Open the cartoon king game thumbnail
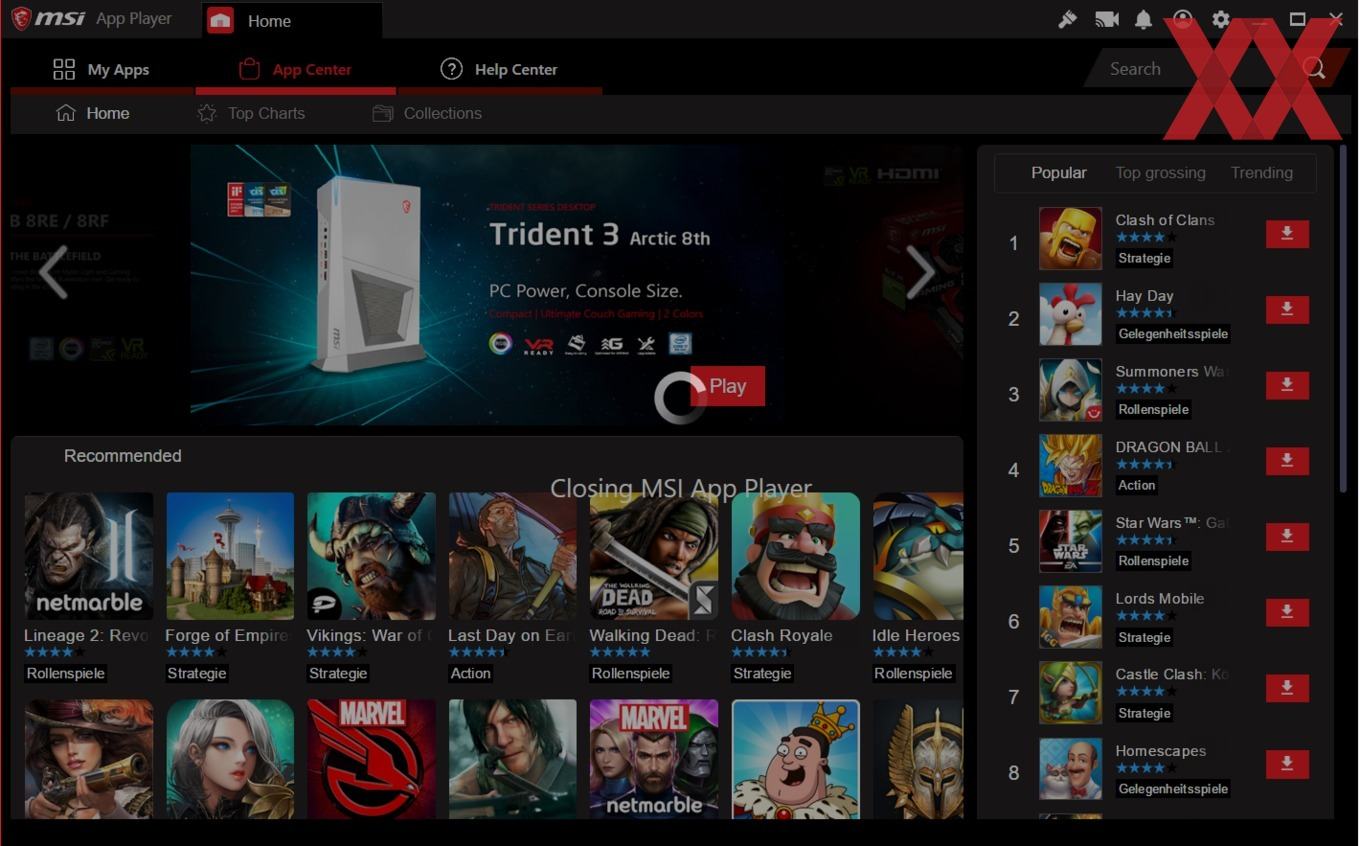Image resolution: width=1360 pixels, height=846 pixels. pos(795,760)
